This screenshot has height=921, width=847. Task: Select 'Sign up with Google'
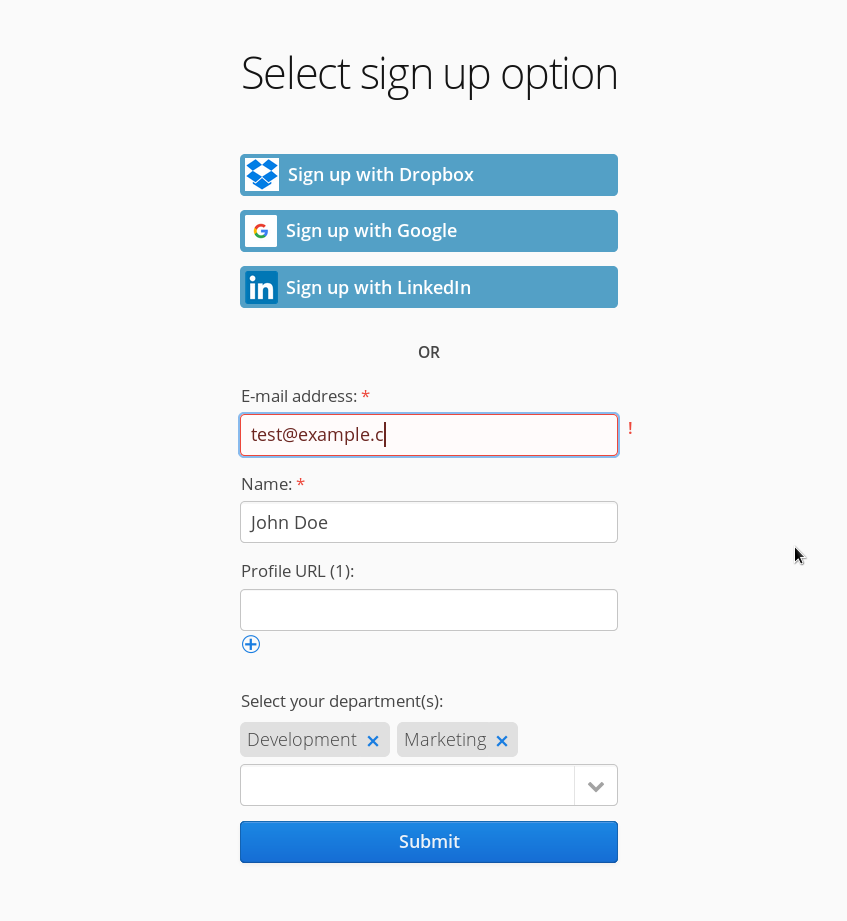tap(428, 230)
